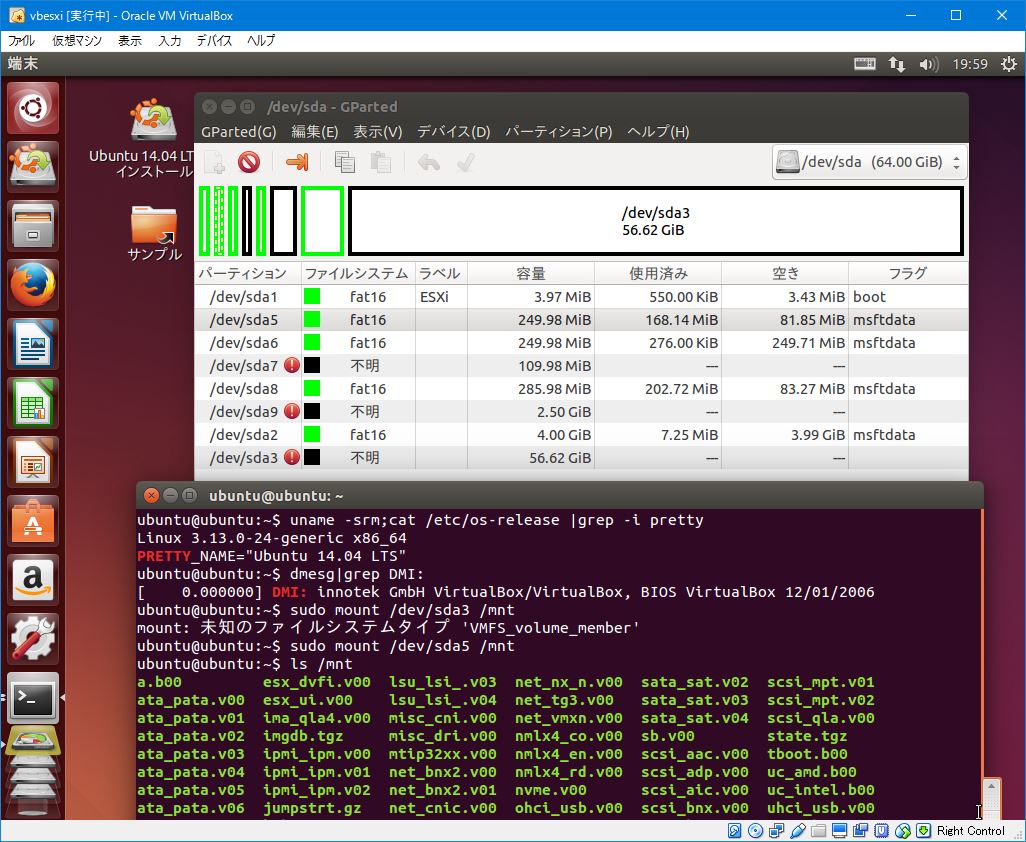Open the ヘルプ(H) menu in GParted
1026x842 pixels.
pyautogui.click(x=658, y=132)
